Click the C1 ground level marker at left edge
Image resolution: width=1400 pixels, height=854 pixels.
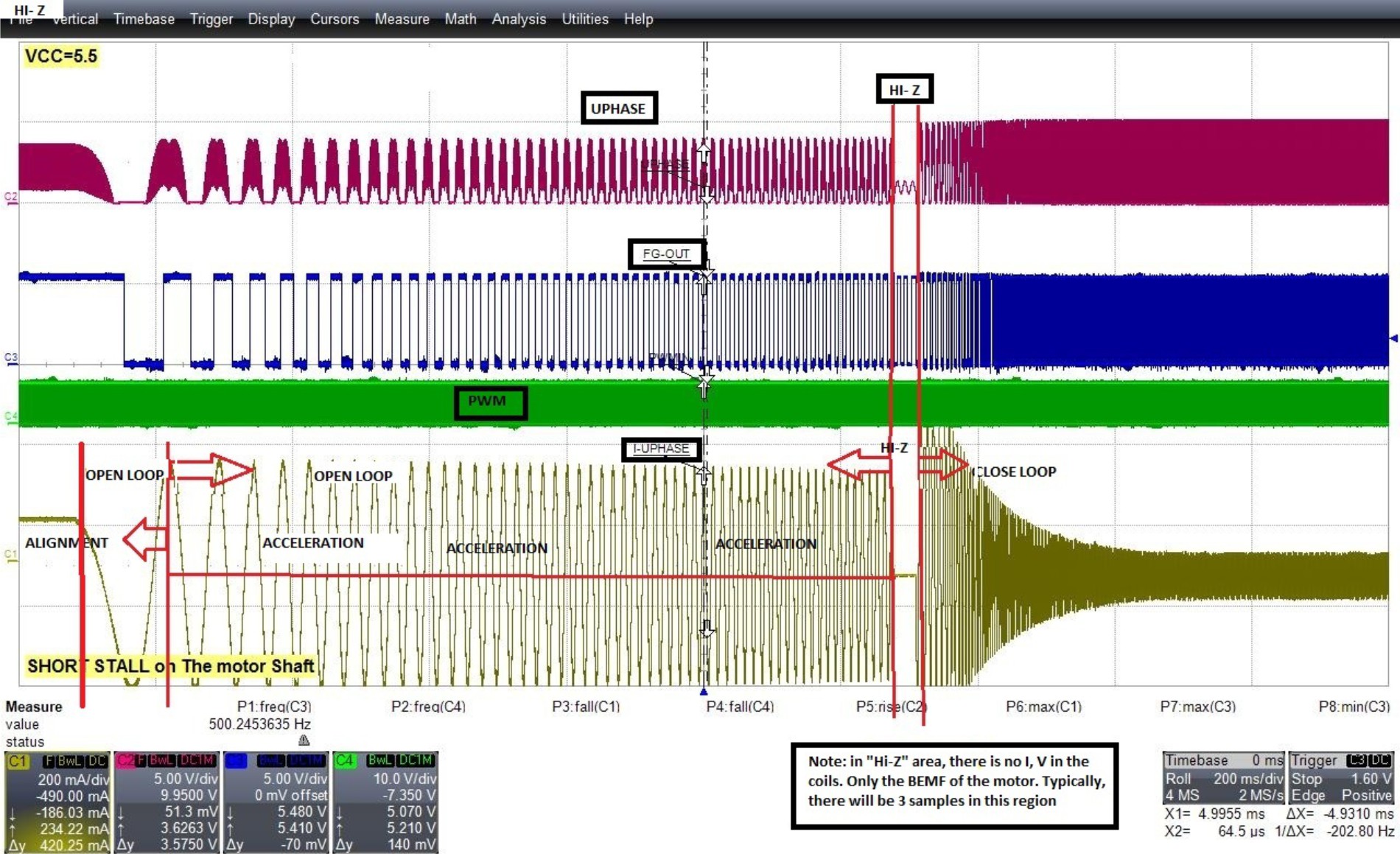pyautogui.click(x=10, y=555)
